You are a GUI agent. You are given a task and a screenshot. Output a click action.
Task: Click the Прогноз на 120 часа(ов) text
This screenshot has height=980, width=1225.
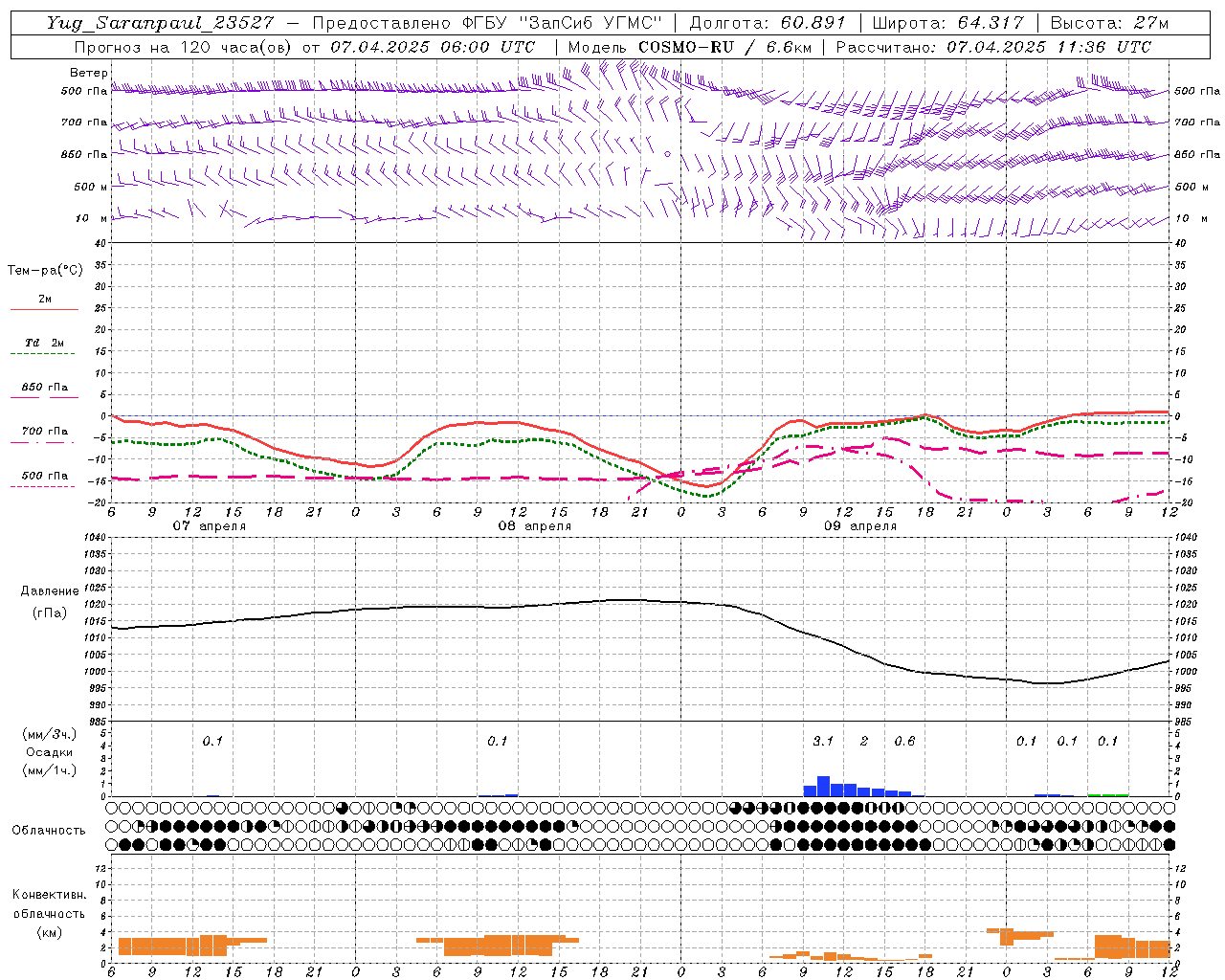[183, 47]
